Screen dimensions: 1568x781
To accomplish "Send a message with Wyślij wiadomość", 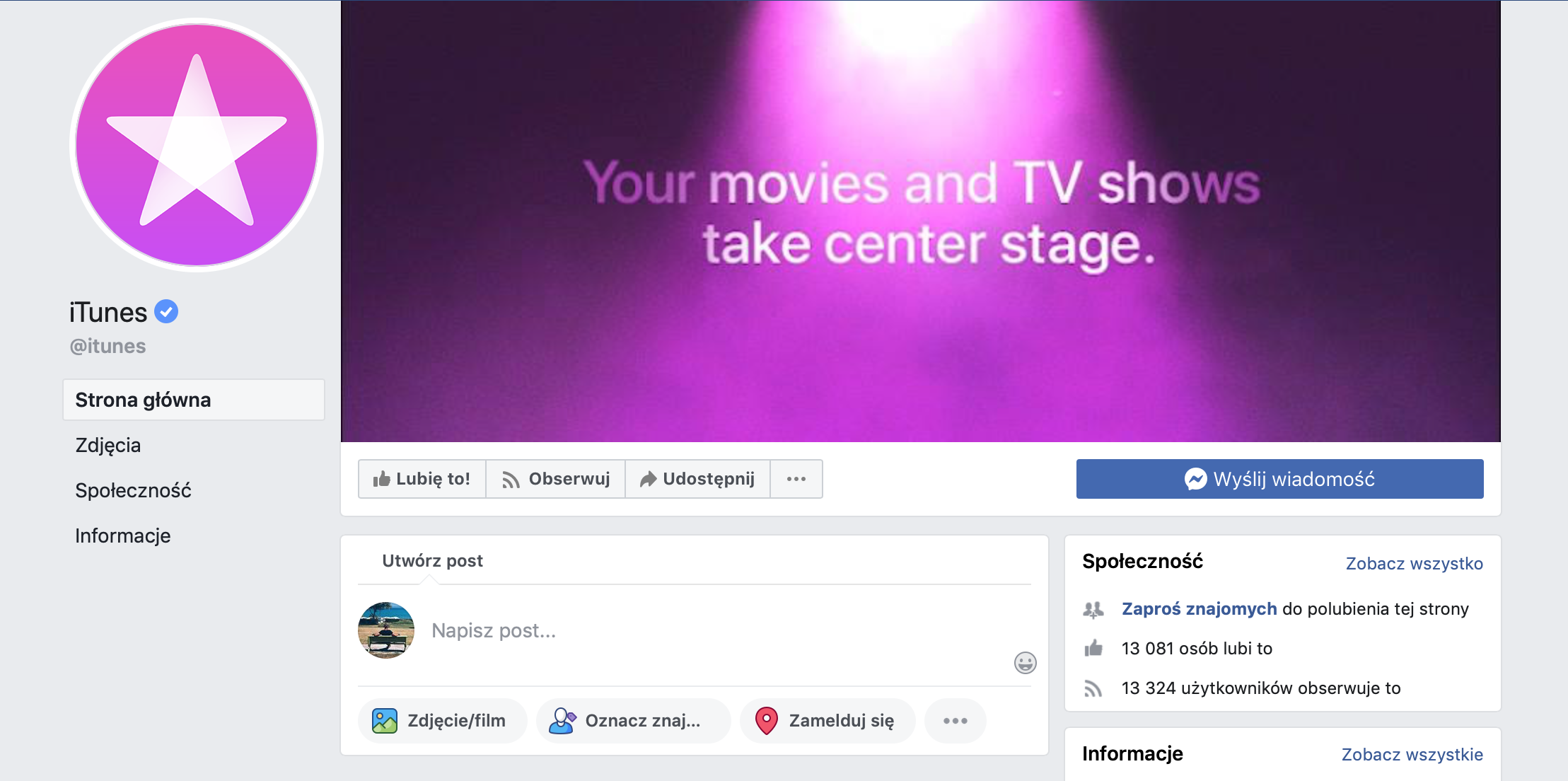I will pyautogui.click(x=1279, y=479).
